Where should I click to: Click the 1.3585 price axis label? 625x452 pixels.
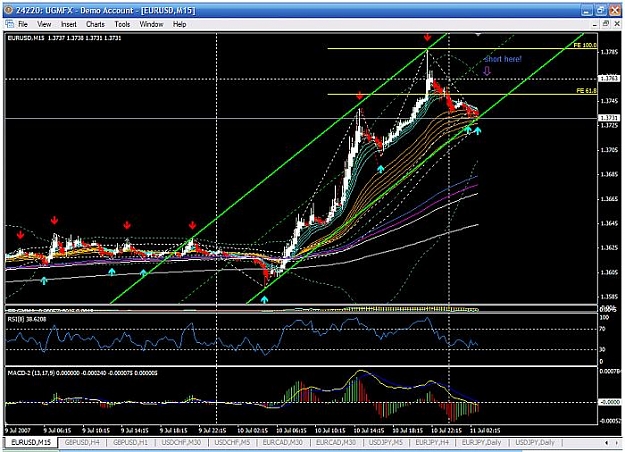click(x=609, y=297)
